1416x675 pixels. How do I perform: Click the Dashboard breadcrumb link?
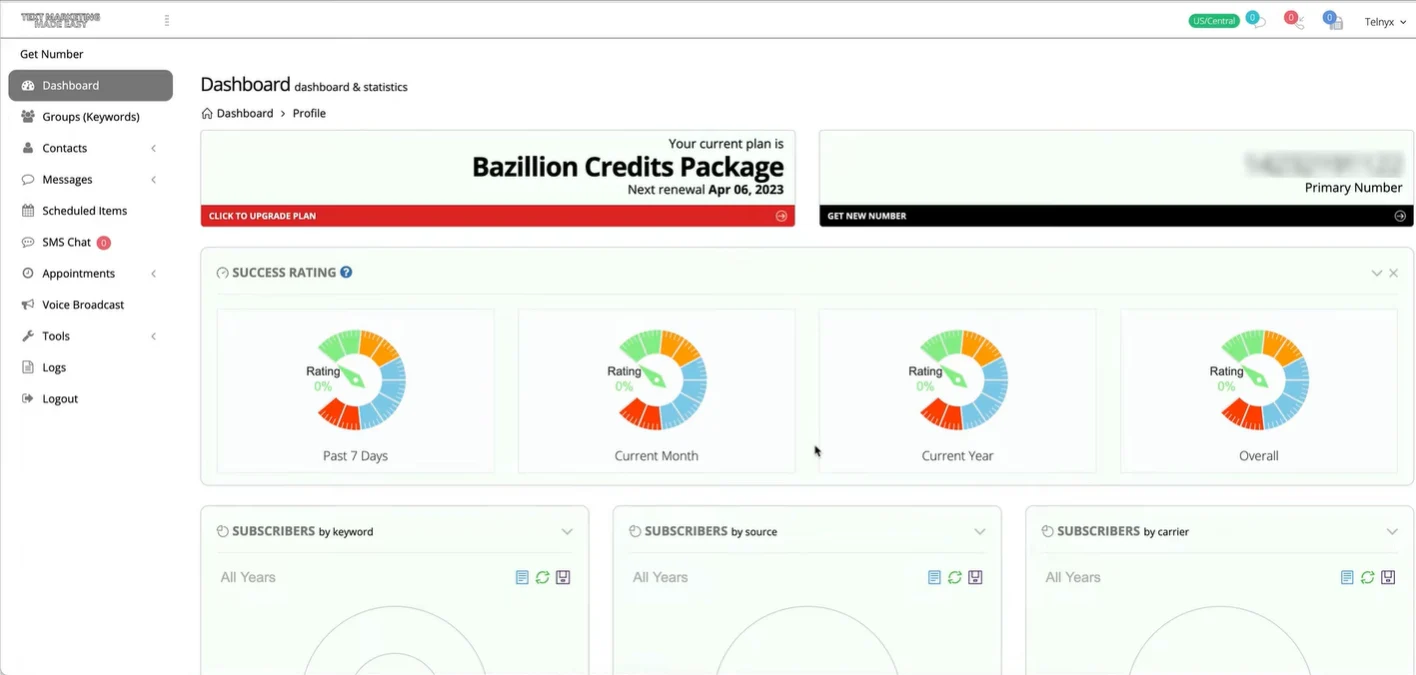tap(245, 113)
